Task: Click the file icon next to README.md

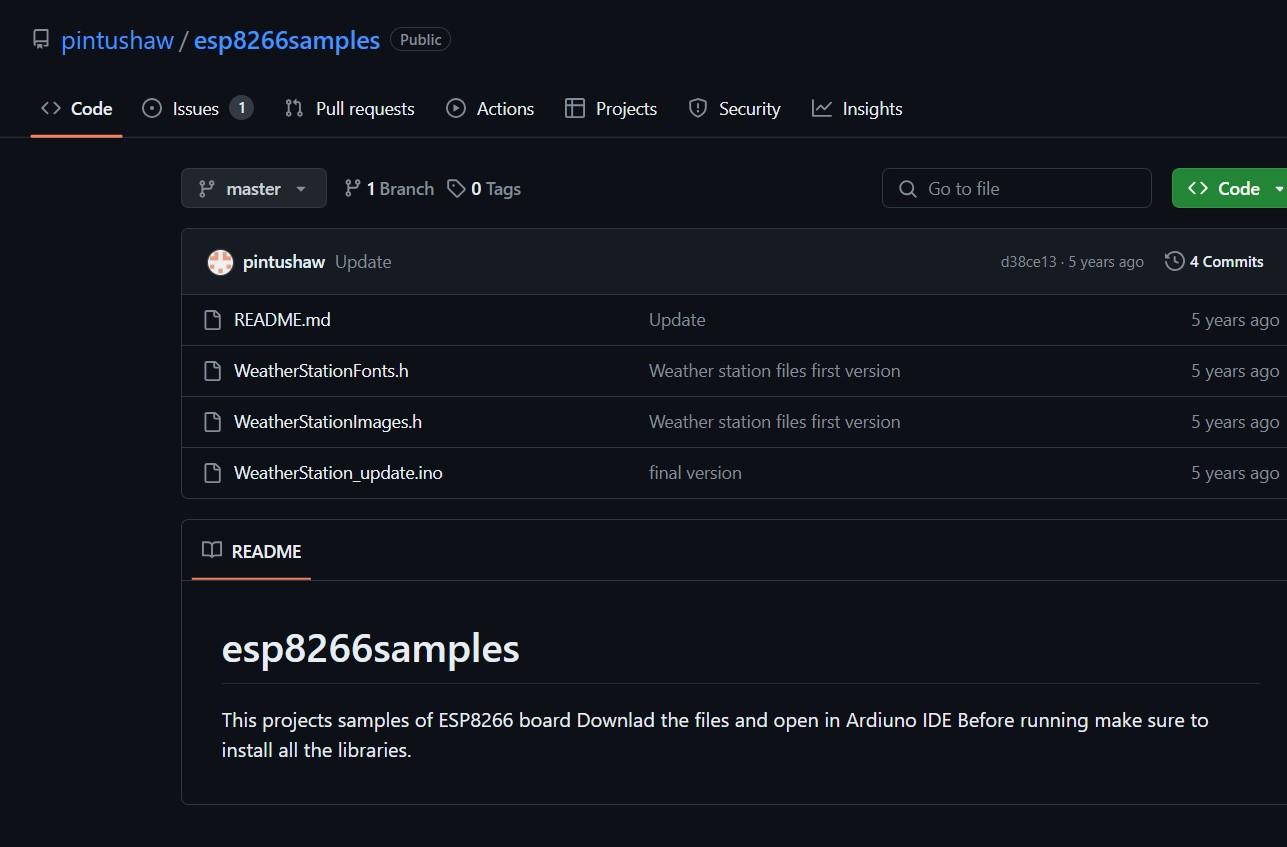Action: tap(212, 320)
